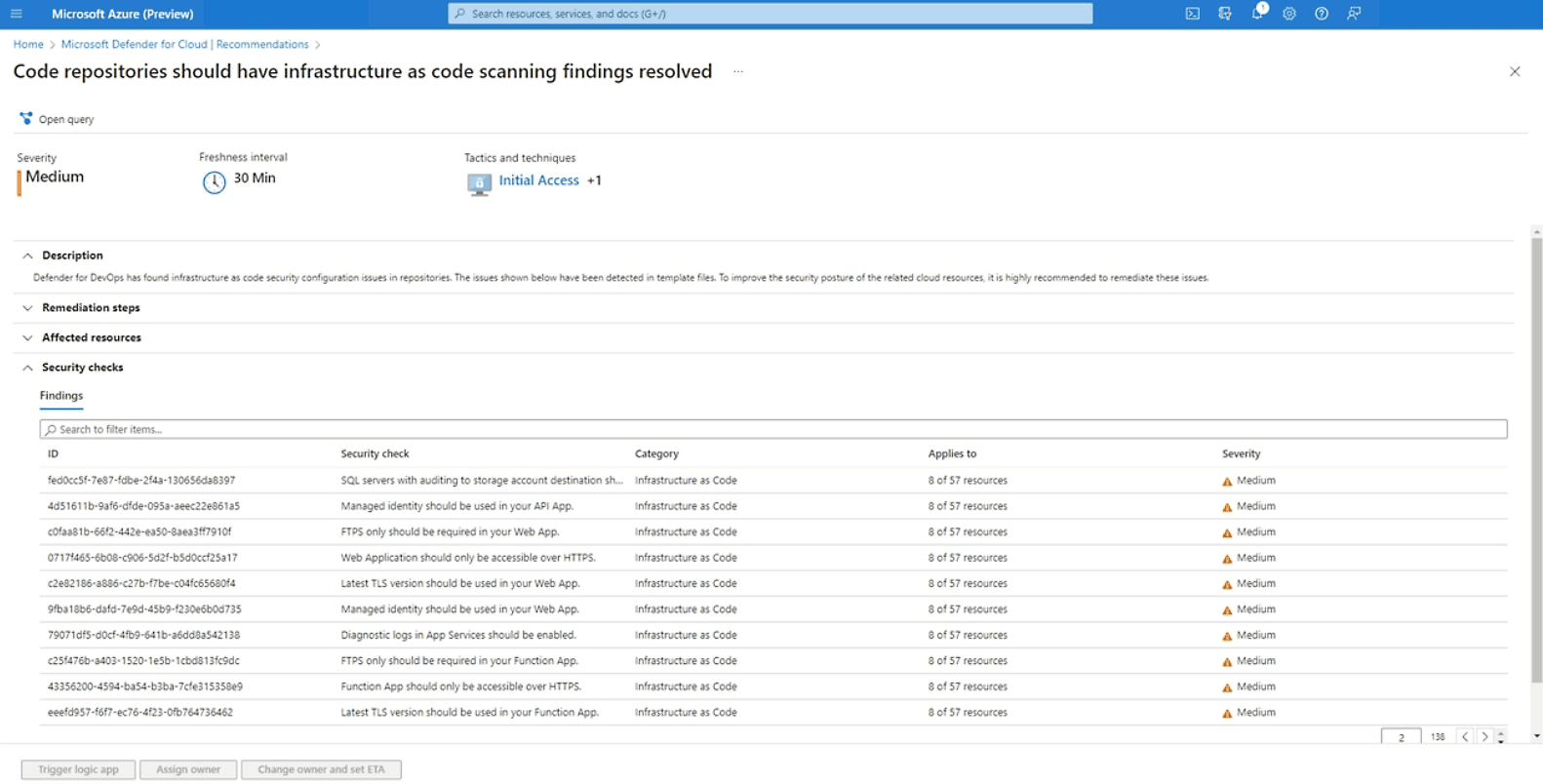Screen dimensions: 1543x784
Task: Open finding 'Latest TLS version should be used in your Web App.'
Action: [773, 583]
